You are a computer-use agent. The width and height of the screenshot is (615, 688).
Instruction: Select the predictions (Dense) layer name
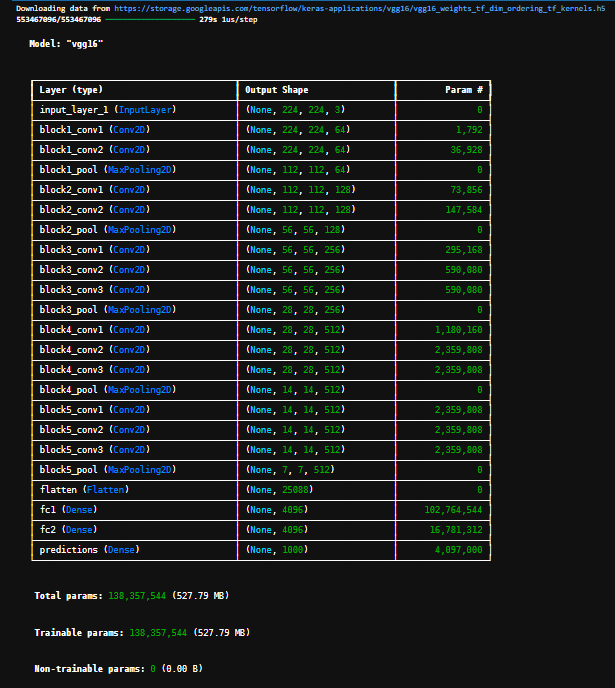click(89, 550)
